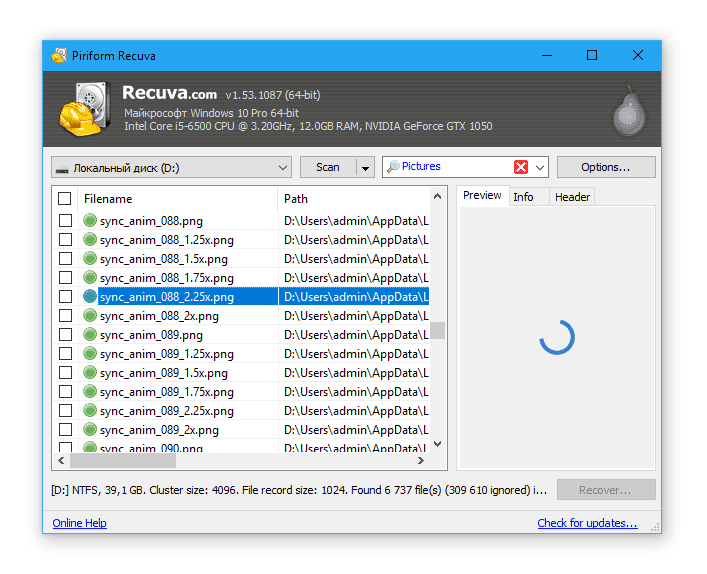707x574 pixels.
Task: Select the sync_anim_088_1.5x.png filename
Action: tap(164, 259)
